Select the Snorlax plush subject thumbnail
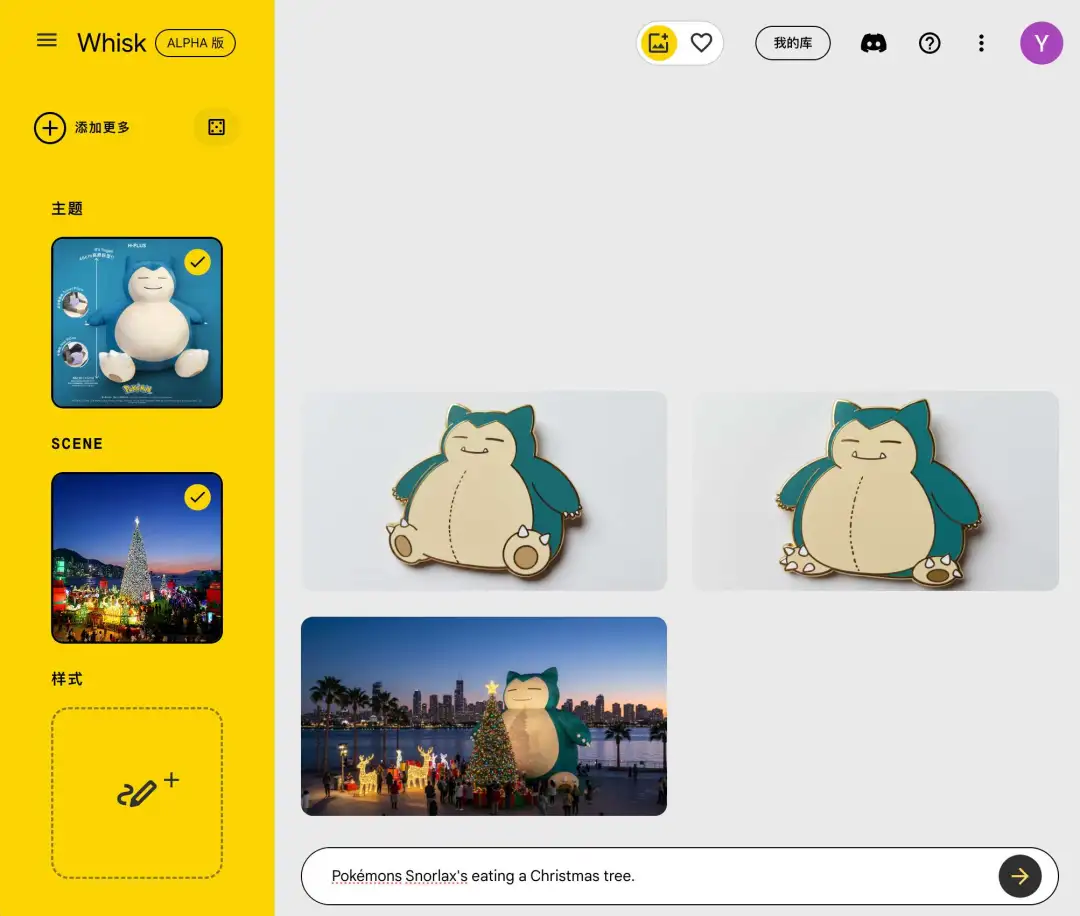 coord(137,323)
